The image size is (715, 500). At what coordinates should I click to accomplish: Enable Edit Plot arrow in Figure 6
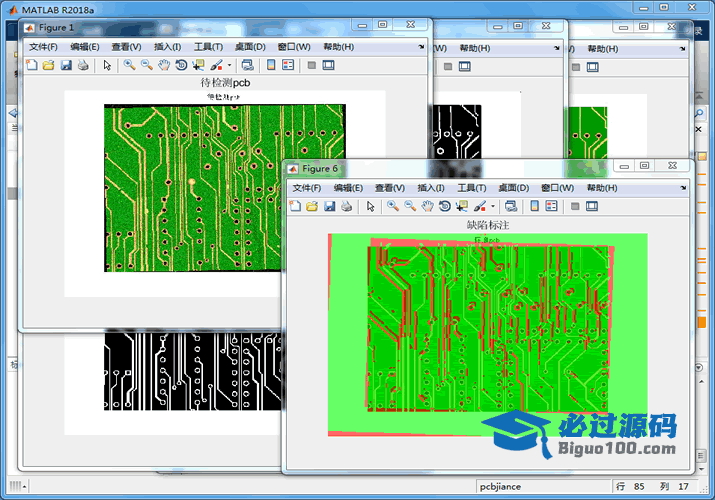click(x=370, y=206)
